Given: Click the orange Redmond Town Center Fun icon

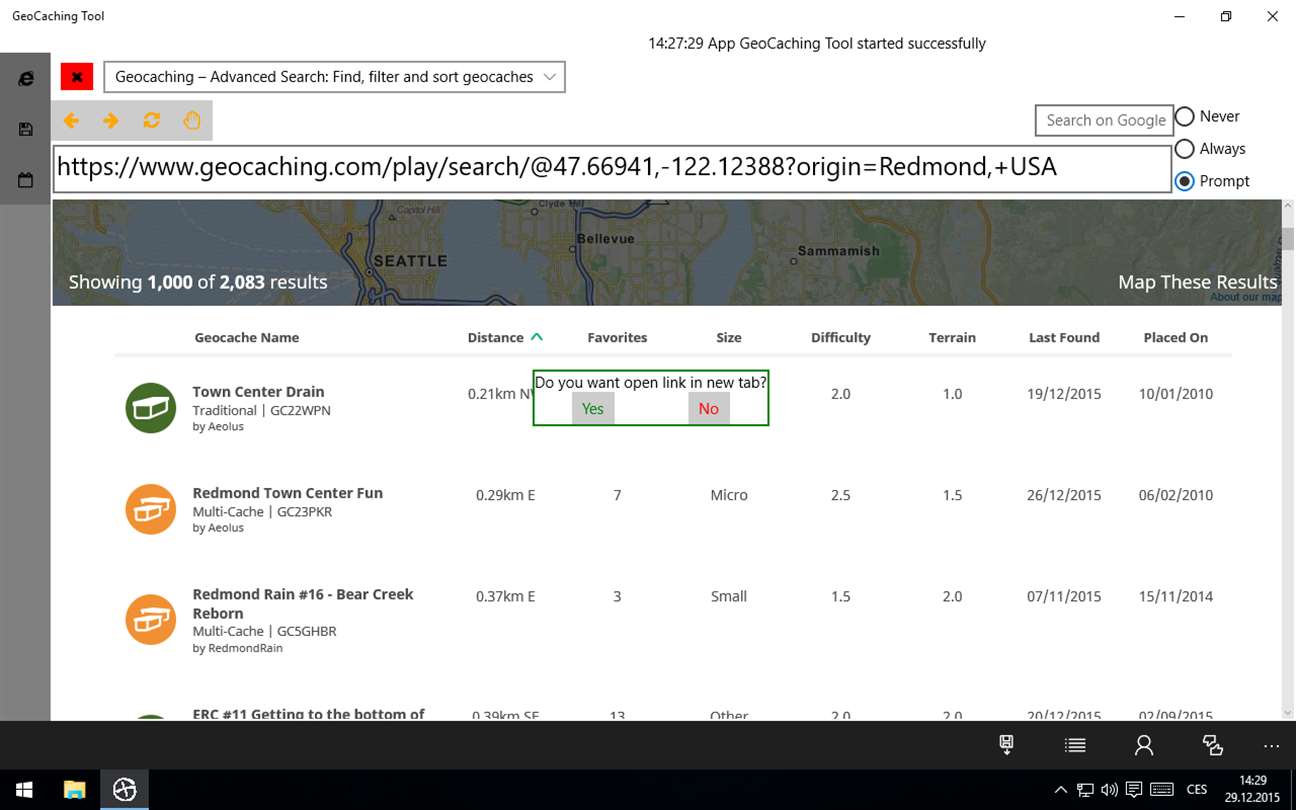Looking at the screenshot, I should (x=151, y=509).
